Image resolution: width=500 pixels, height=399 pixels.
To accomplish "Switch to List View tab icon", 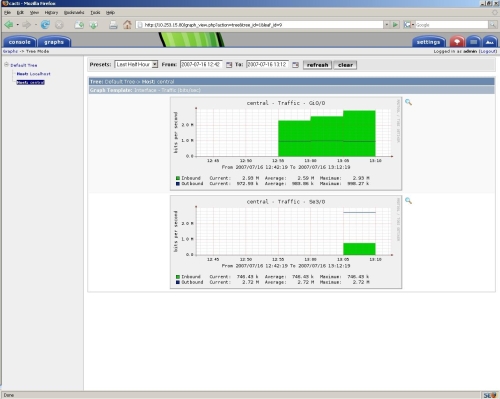I will [473, 42].
